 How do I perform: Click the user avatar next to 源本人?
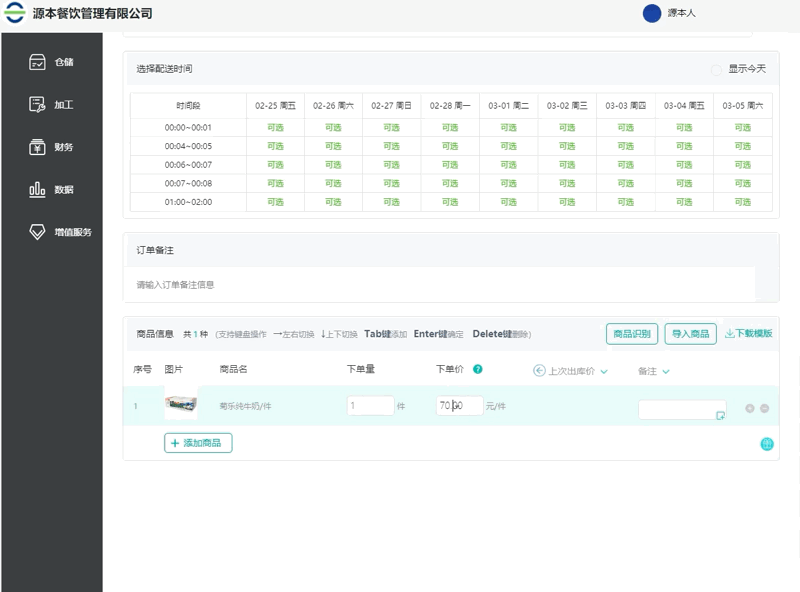[x=652, y=13]
